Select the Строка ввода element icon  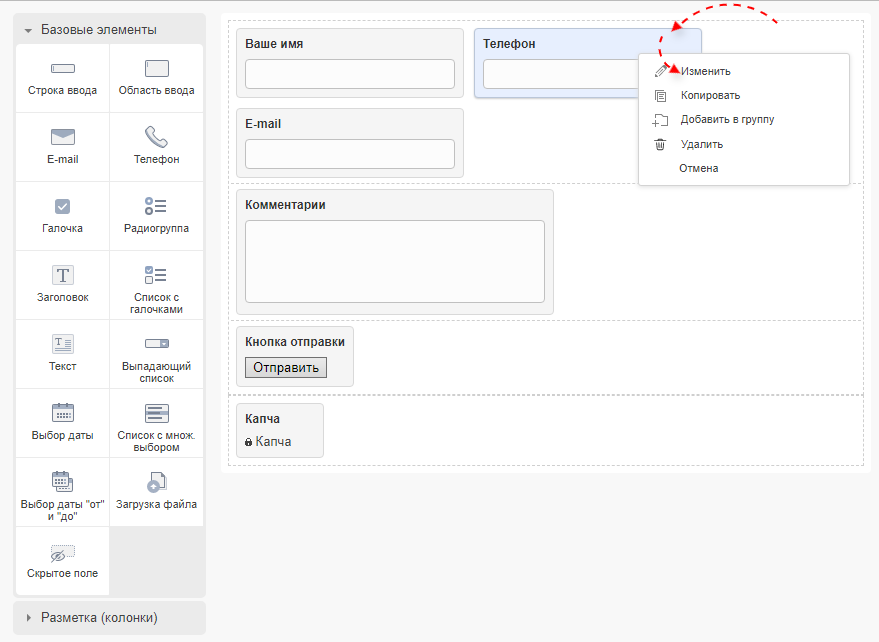click(x=62, y=69)
